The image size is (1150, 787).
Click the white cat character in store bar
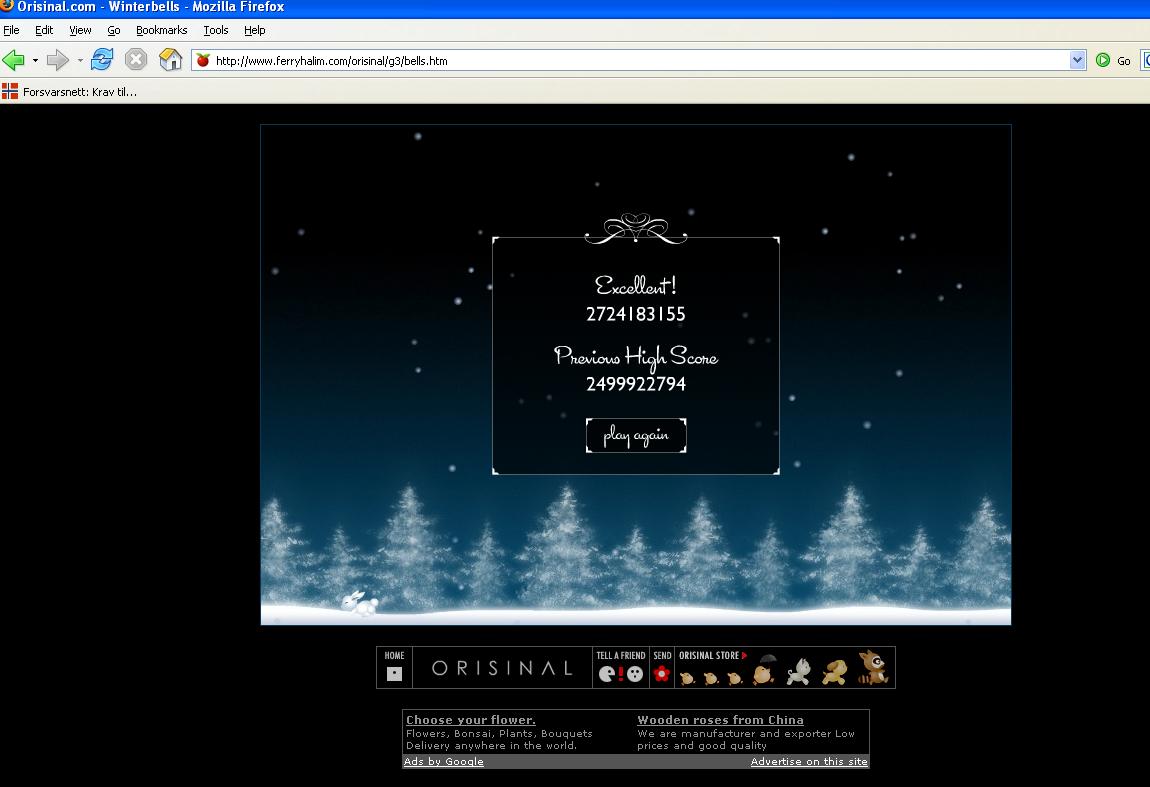pyautogui.click(x=799, y=671)
